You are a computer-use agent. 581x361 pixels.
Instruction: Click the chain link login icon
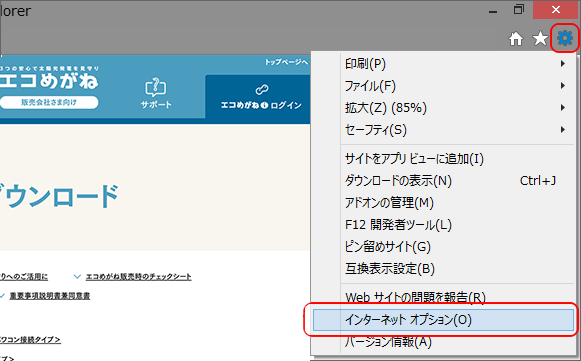coord(262,90)
